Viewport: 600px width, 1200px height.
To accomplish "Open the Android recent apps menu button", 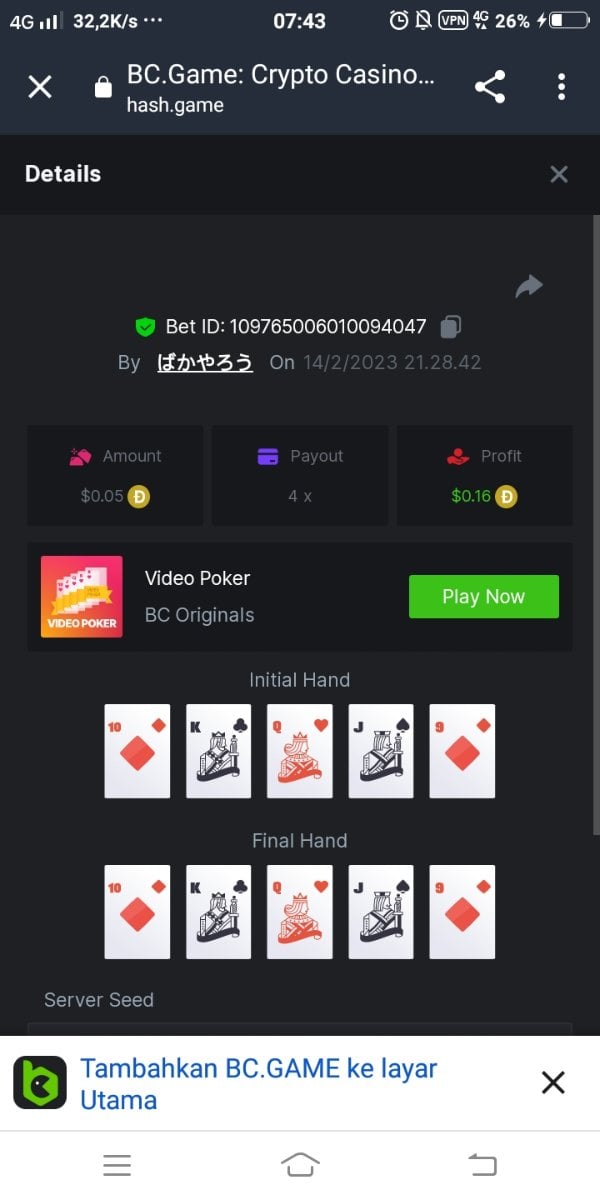I will tap(117, 1165).
